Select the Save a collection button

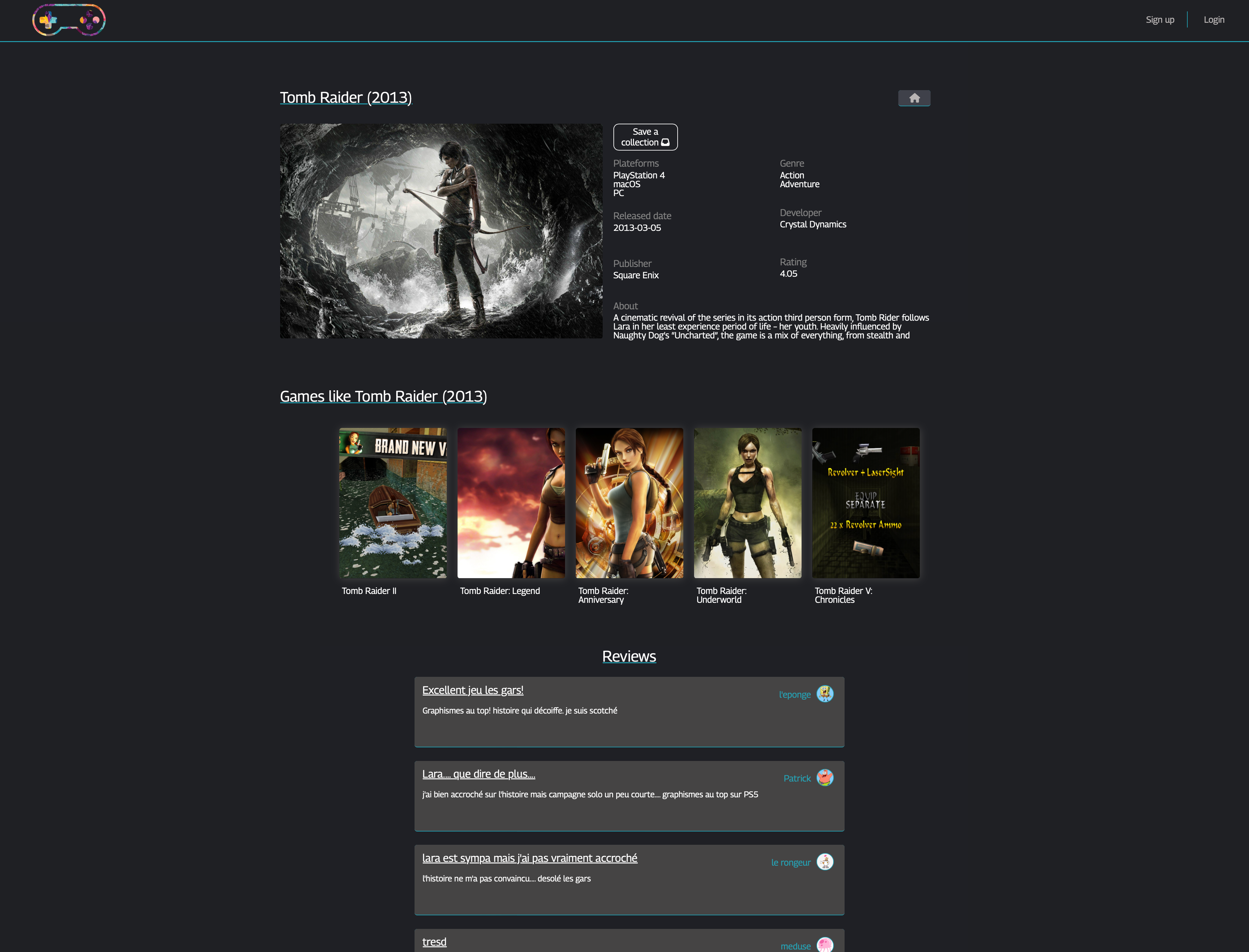tap(645, 137)
